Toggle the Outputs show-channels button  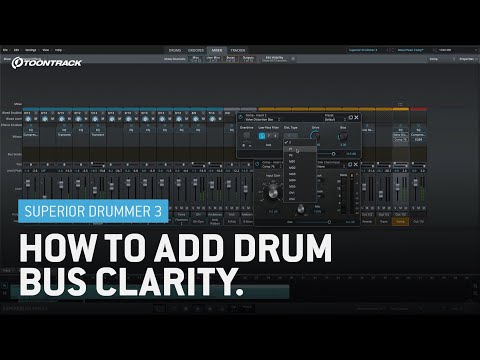click(248, 59)
